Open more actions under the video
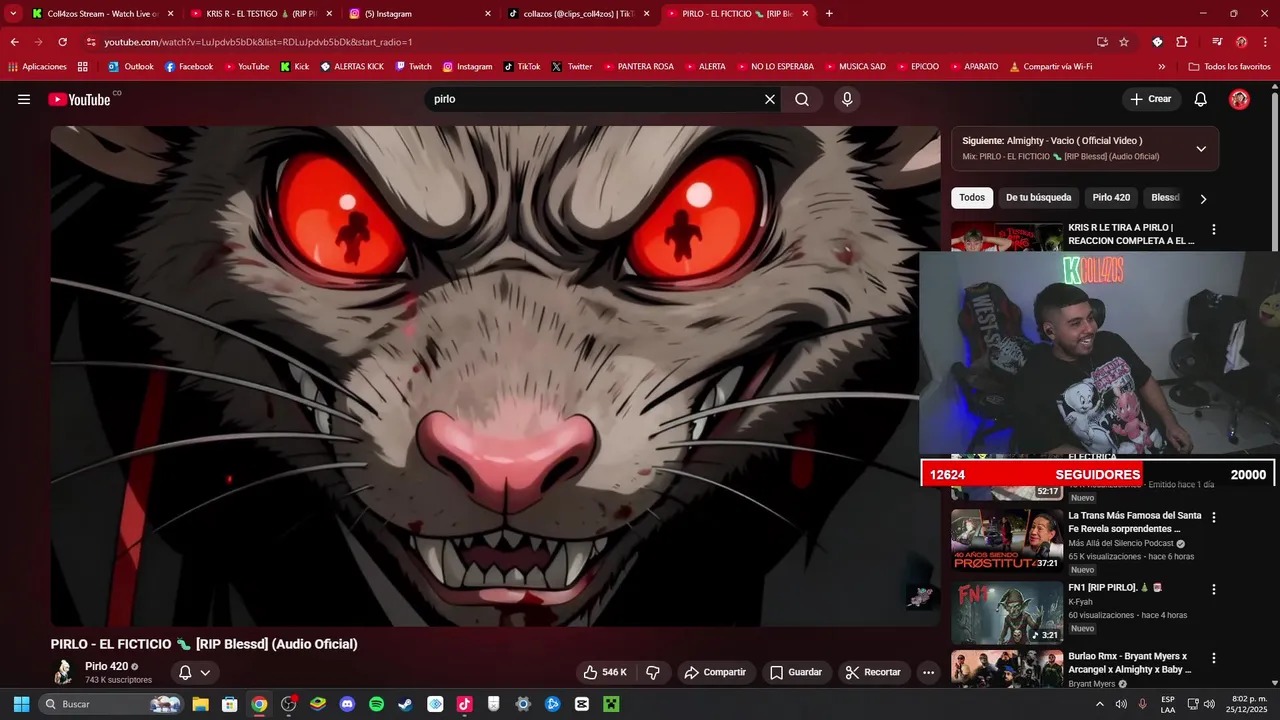The image size is (1280, 720). 928,672
